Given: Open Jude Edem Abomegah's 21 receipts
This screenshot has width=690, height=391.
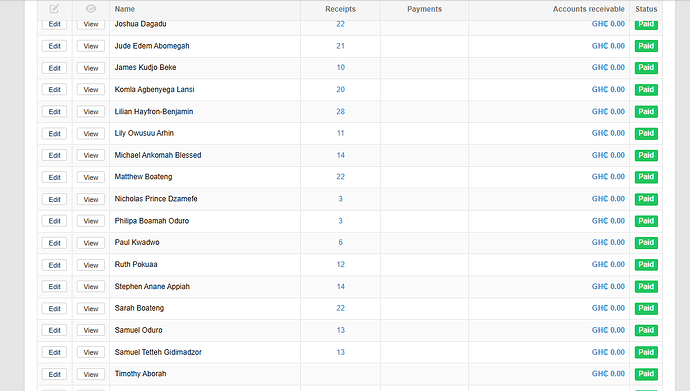Looking at the screenshot, I should (340, 46).
